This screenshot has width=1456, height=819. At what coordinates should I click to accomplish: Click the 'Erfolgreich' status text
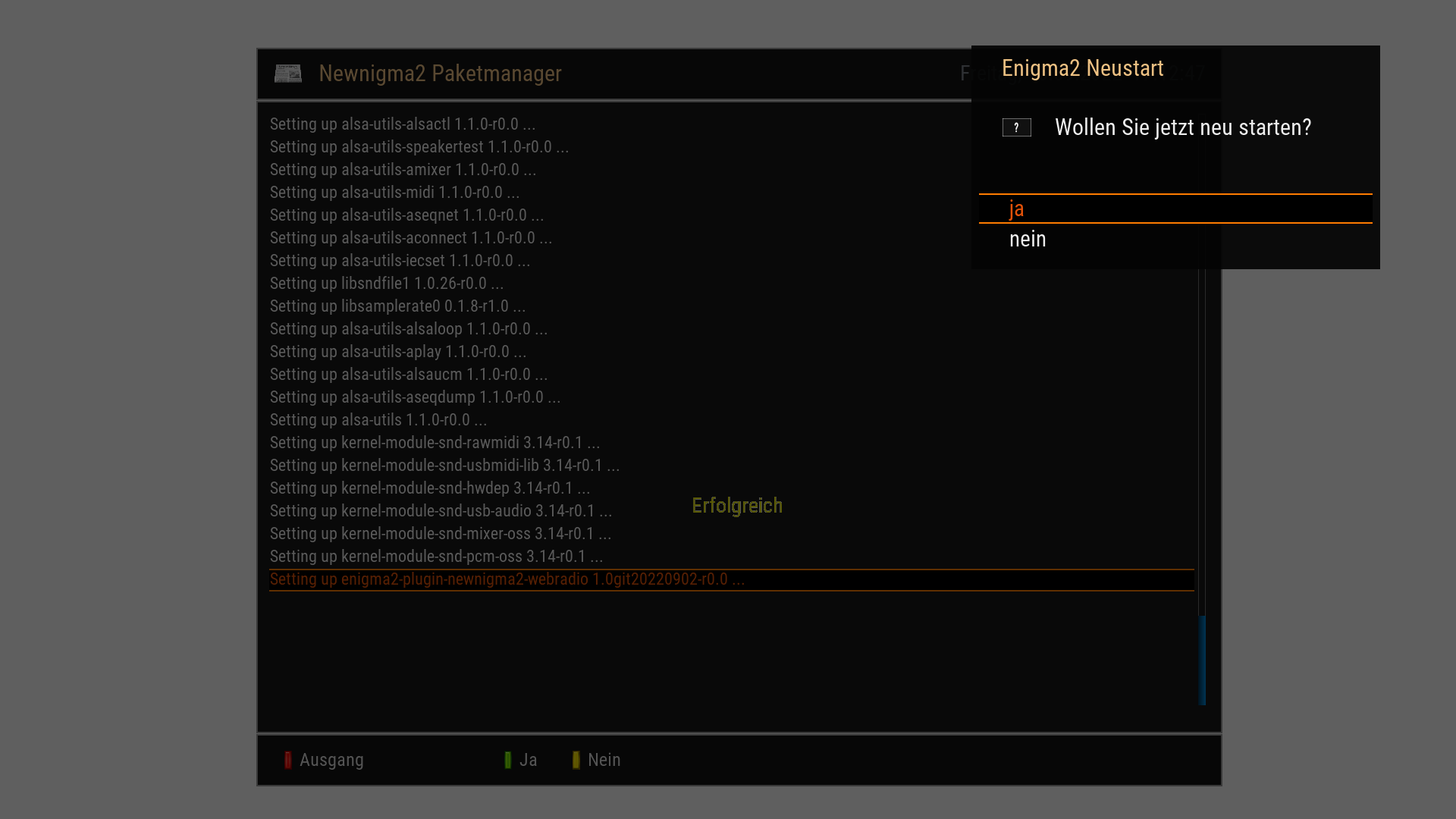point(736,506)
